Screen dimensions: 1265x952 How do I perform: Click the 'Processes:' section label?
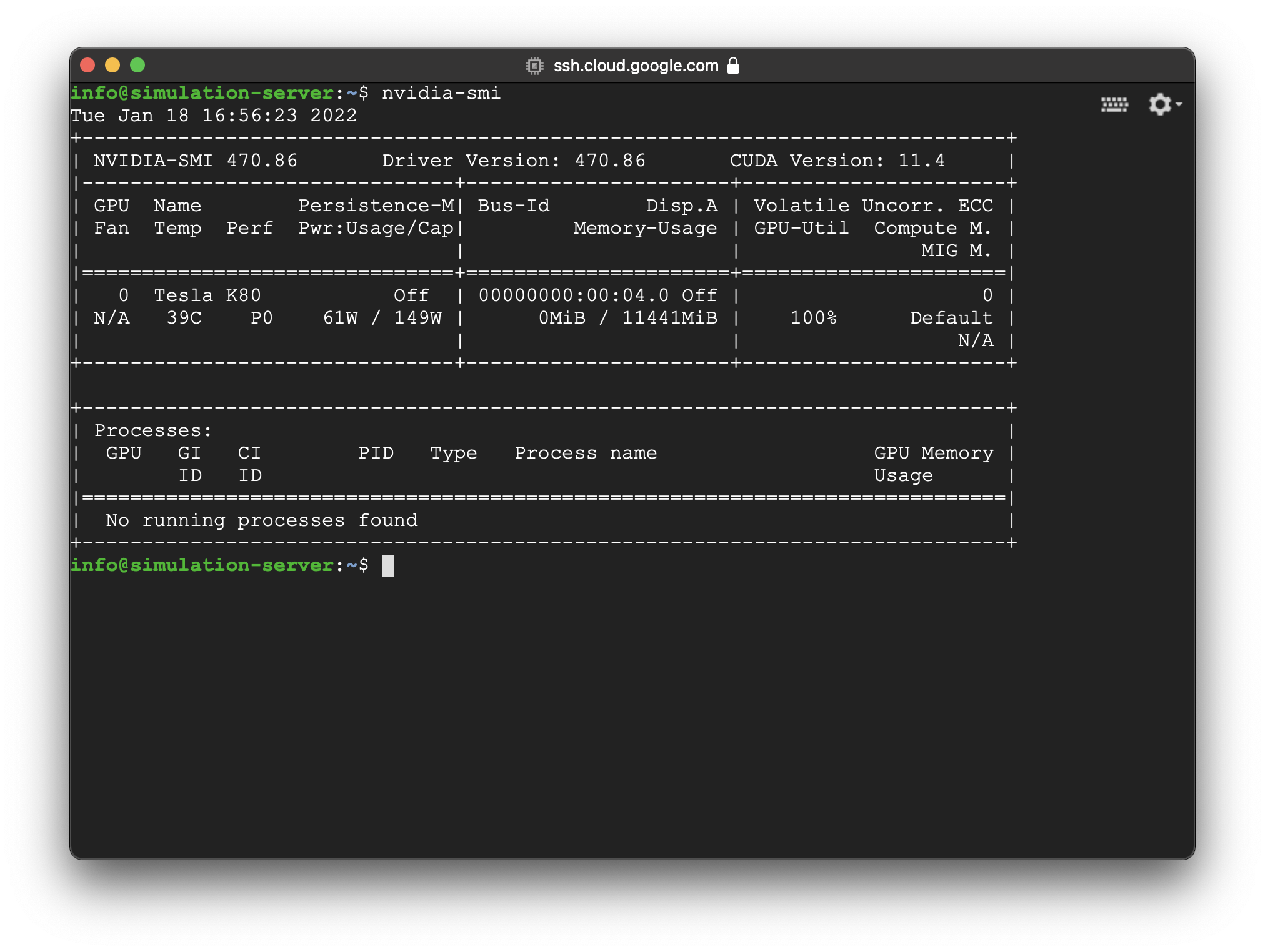154,430
